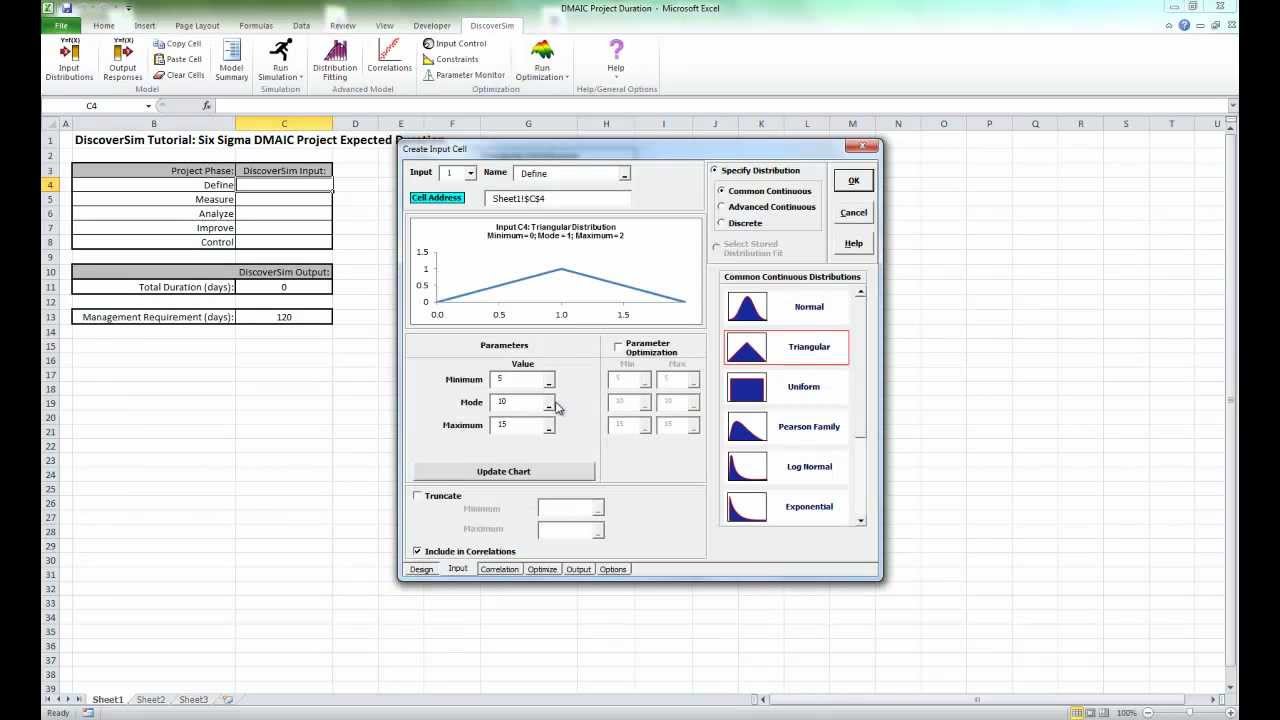Enable the Parameter Optimization checkbox
The width and height of the screenshot is (1280, 720).
618,346
